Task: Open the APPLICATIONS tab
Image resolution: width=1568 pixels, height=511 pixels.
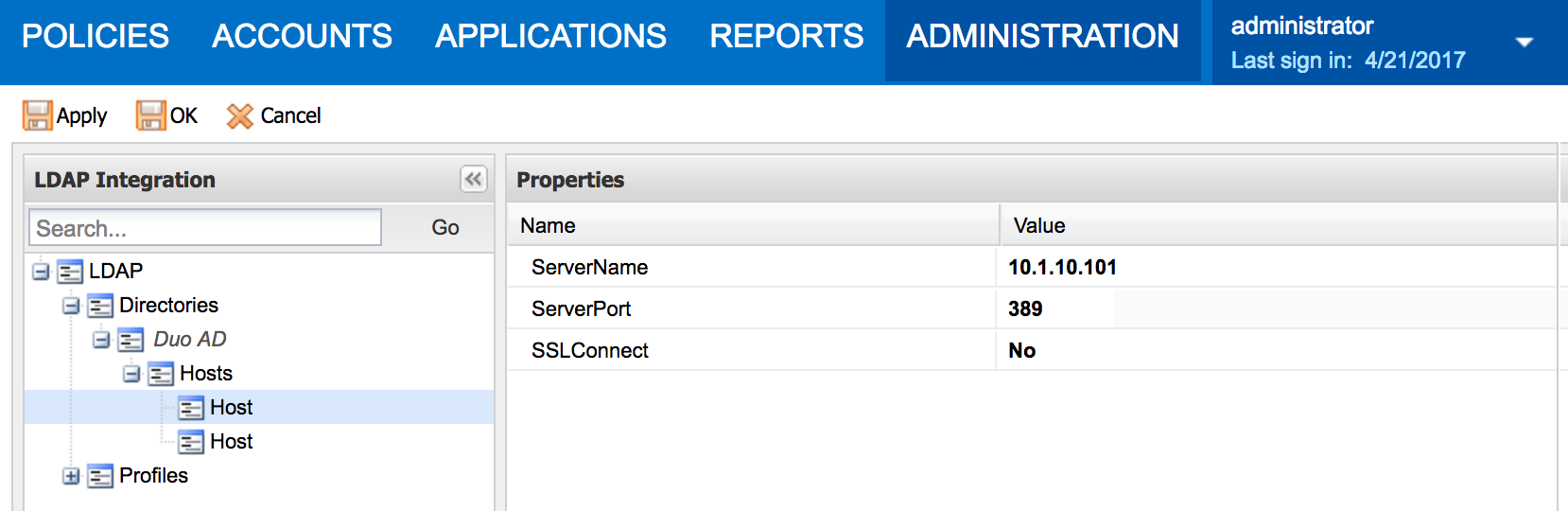Action: tap(550, 36)
